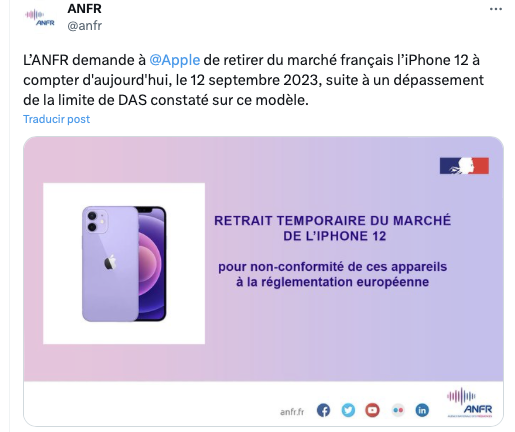Open the three-dot more options menu
The image size is (515, 432).
pos(495,9)
